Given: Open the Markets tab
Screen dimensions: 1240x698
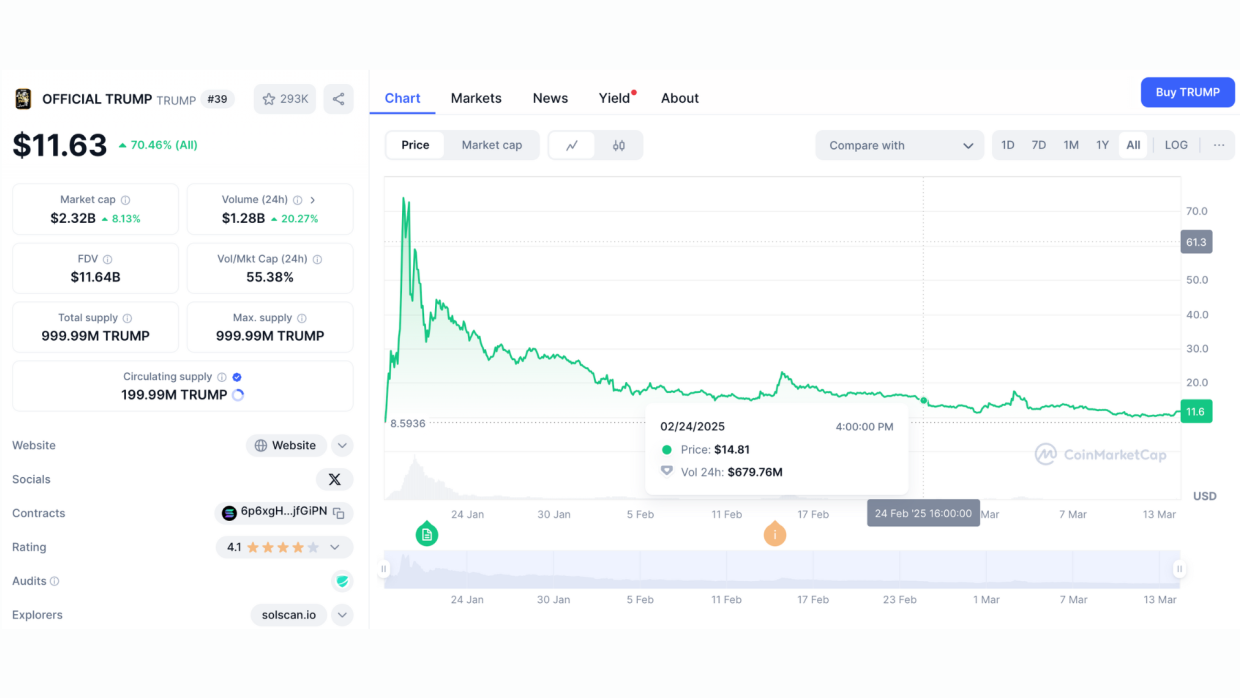Looking at the screenshot, I should 476,98.
